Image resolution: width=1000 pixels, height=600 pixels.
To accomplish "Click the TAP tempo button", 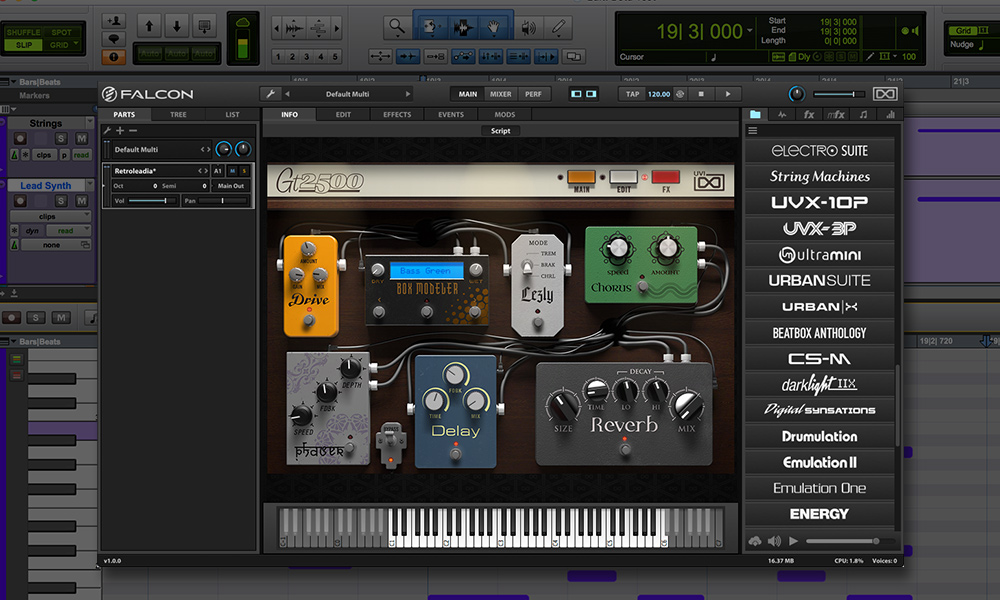I will [632, 94].
